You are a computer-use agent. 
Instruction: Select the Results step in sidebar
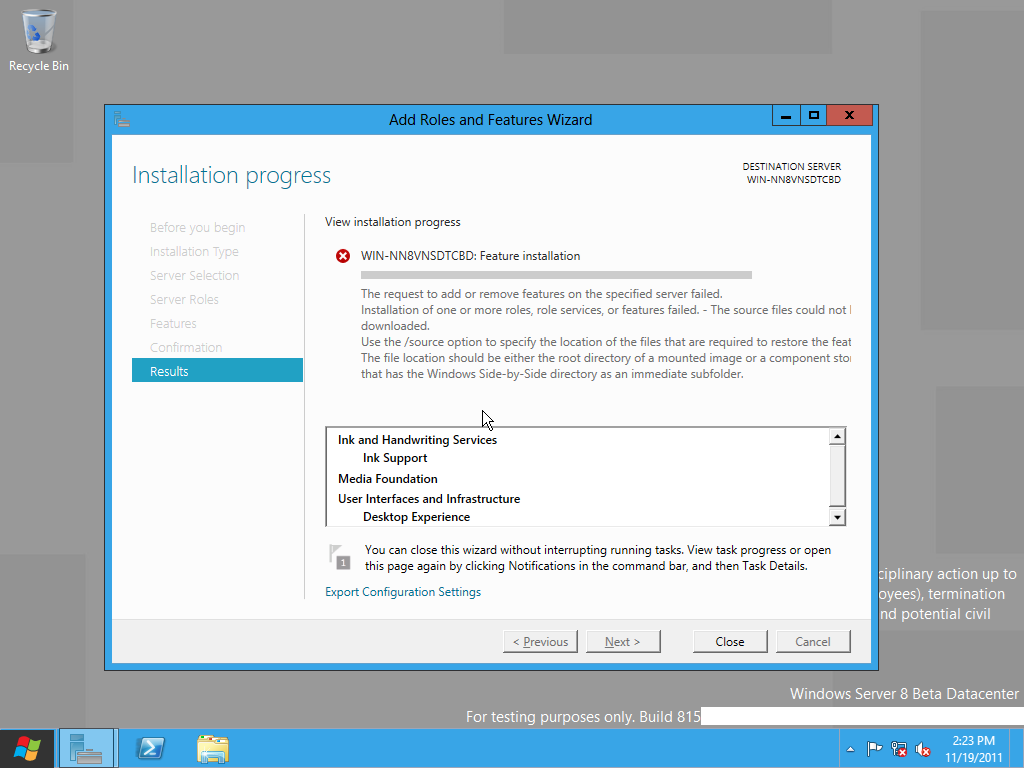217,370
